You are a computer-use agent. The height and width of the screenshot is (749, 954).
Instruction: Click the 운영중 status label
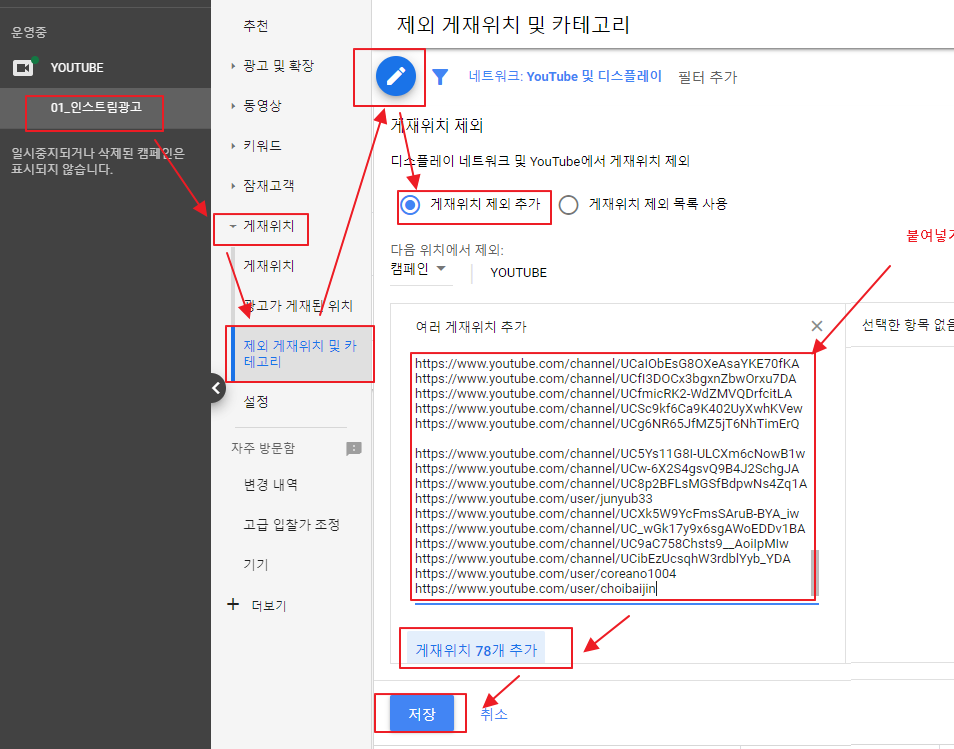[x=29, y=32]
